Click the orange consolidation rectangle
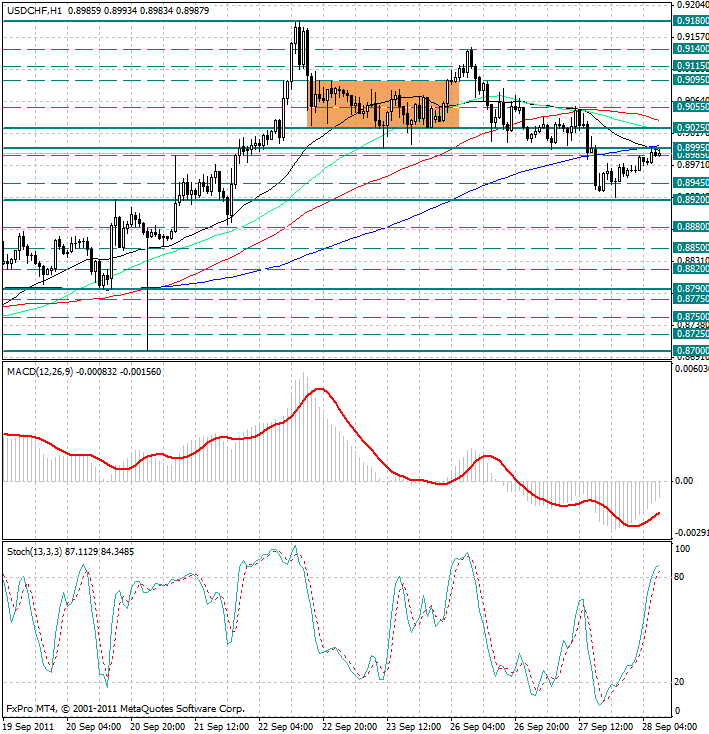Image resolution: width=709 pixels, height=734 pixels. pyautogui.click(x=383, y=104)
